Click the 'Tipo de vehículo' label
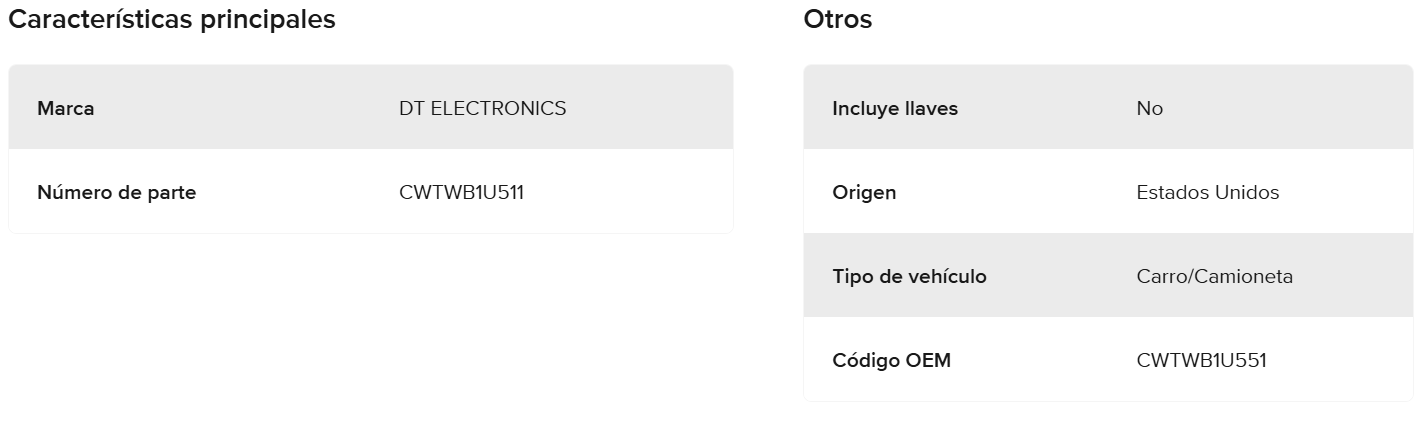Screen dimensions: 1426x433 click(x=909, y=276)
